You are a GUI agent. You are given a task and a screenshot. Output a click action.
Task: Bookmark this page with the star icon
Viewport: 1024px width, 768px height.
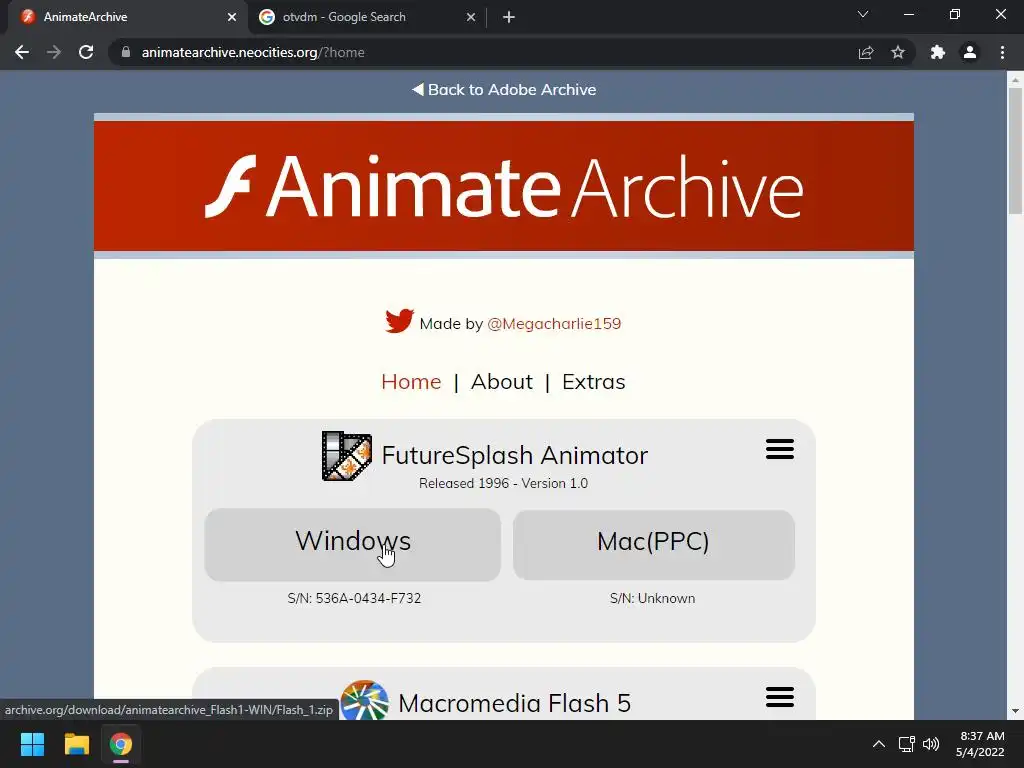pyautogui.click(x=898, y=52)
